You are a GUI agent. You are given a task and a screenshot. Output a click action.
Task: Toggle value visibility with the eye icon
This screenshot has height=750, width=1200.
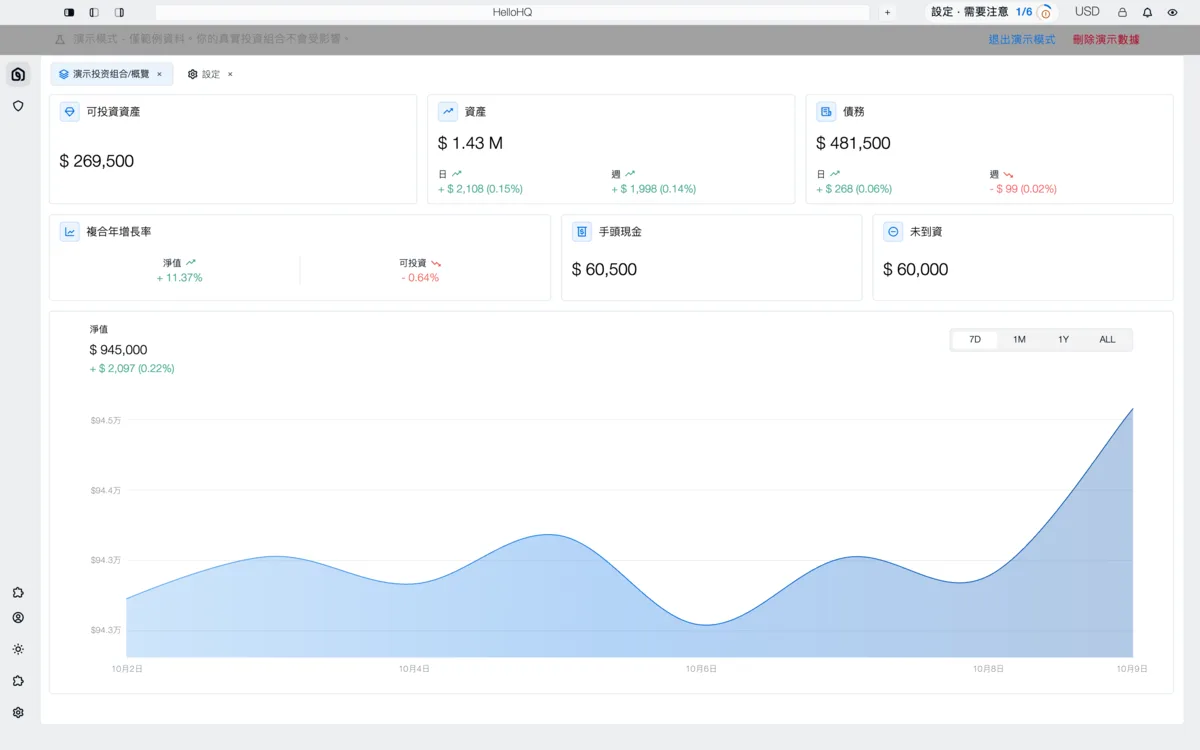(x=1172, y=12)
